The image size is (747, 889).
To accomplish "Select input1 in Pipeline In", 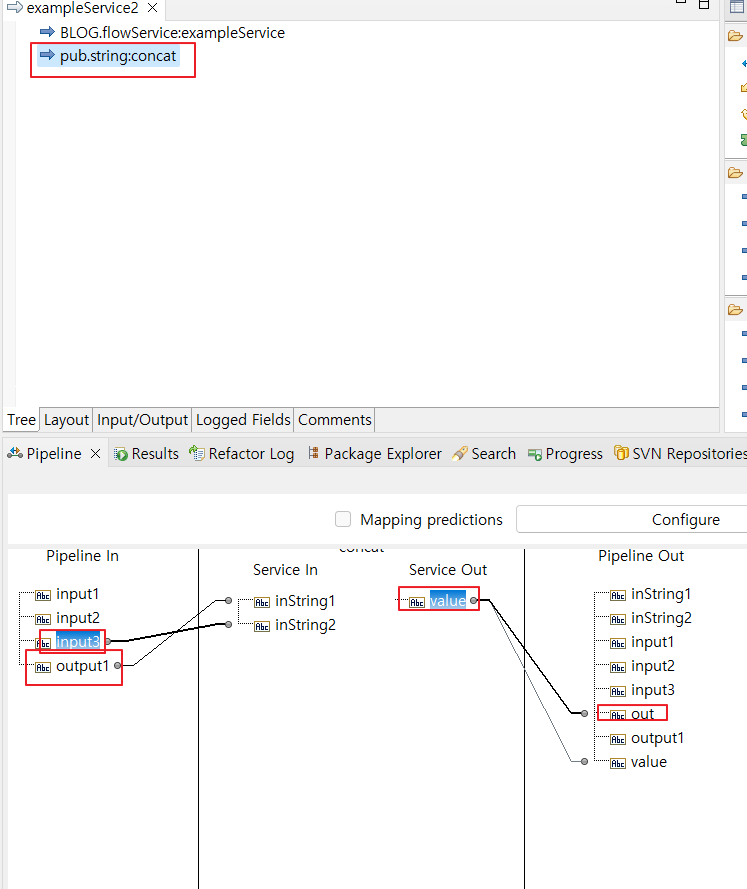I will point(77,594).
